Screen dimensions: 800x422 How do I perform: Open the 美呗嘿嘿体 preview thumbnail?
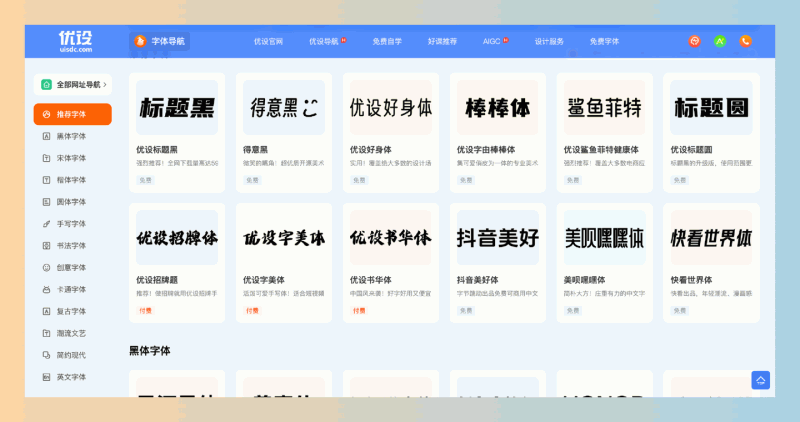click(x=605, y=238)
